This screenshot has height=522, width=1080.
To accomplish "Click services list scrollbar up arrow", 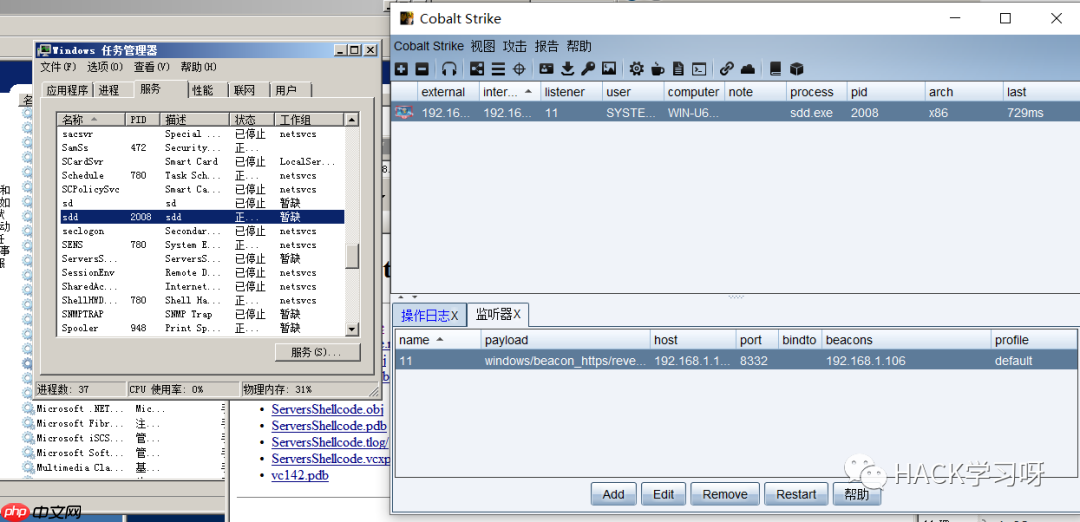I will [352, 120].
